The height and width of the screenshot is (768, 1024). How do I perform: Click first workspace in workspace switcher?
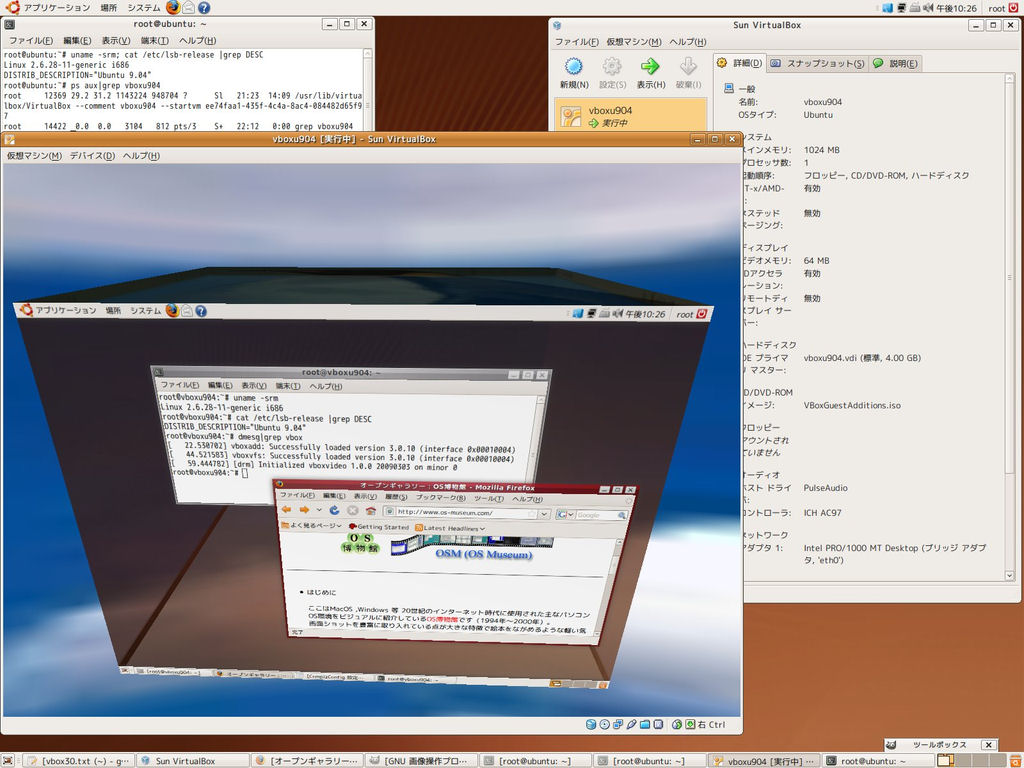(946, 761)
